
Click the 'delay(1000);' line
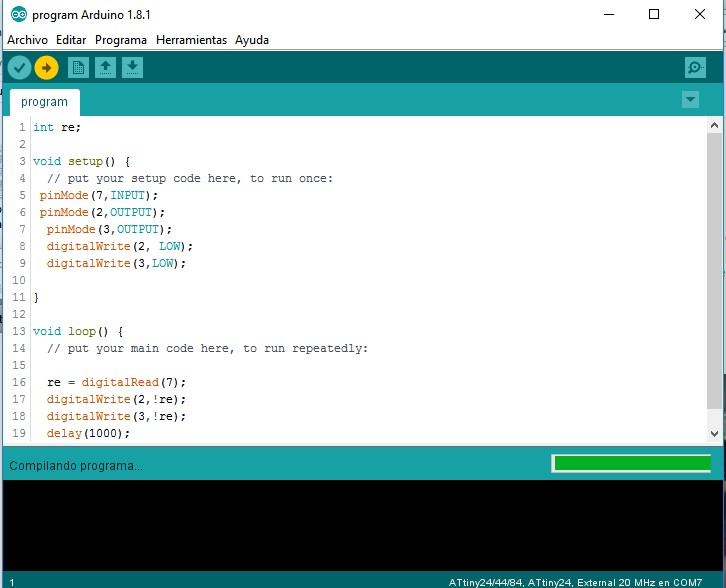click(88, 433)
